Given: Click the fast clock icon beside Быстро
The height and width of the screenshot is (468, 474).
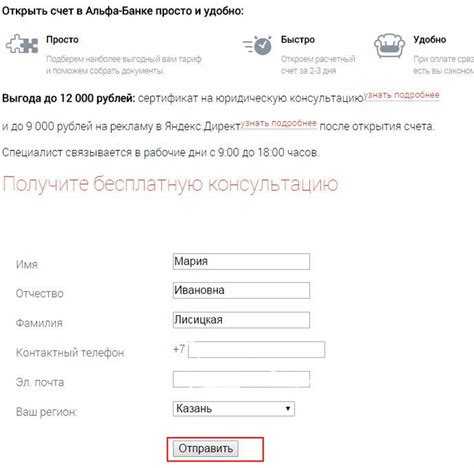Looking at the screenshot, I should (x=257, y=45).
